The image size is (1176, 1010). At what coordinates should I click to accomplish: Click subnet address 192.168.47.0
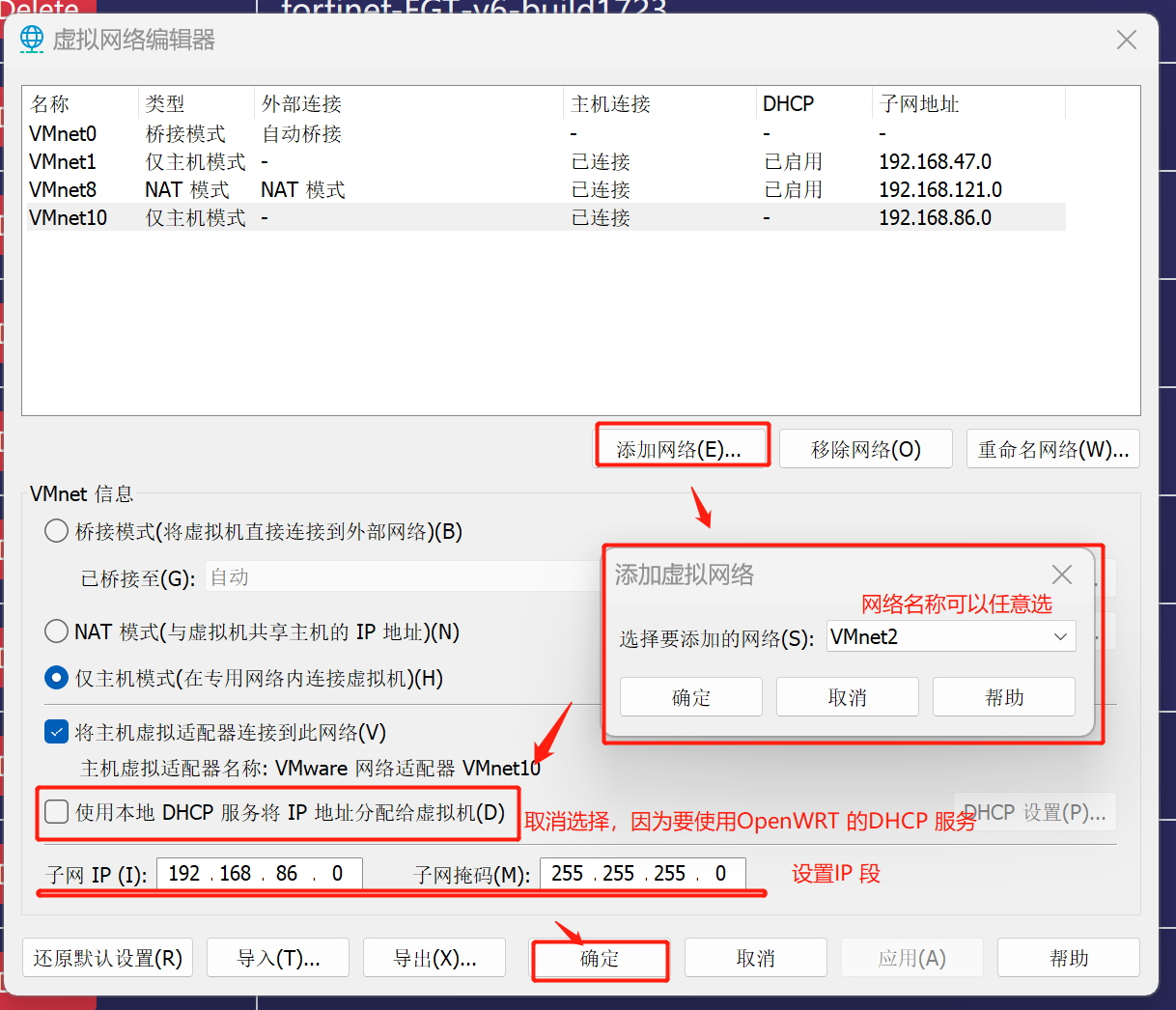click(935, 161)
